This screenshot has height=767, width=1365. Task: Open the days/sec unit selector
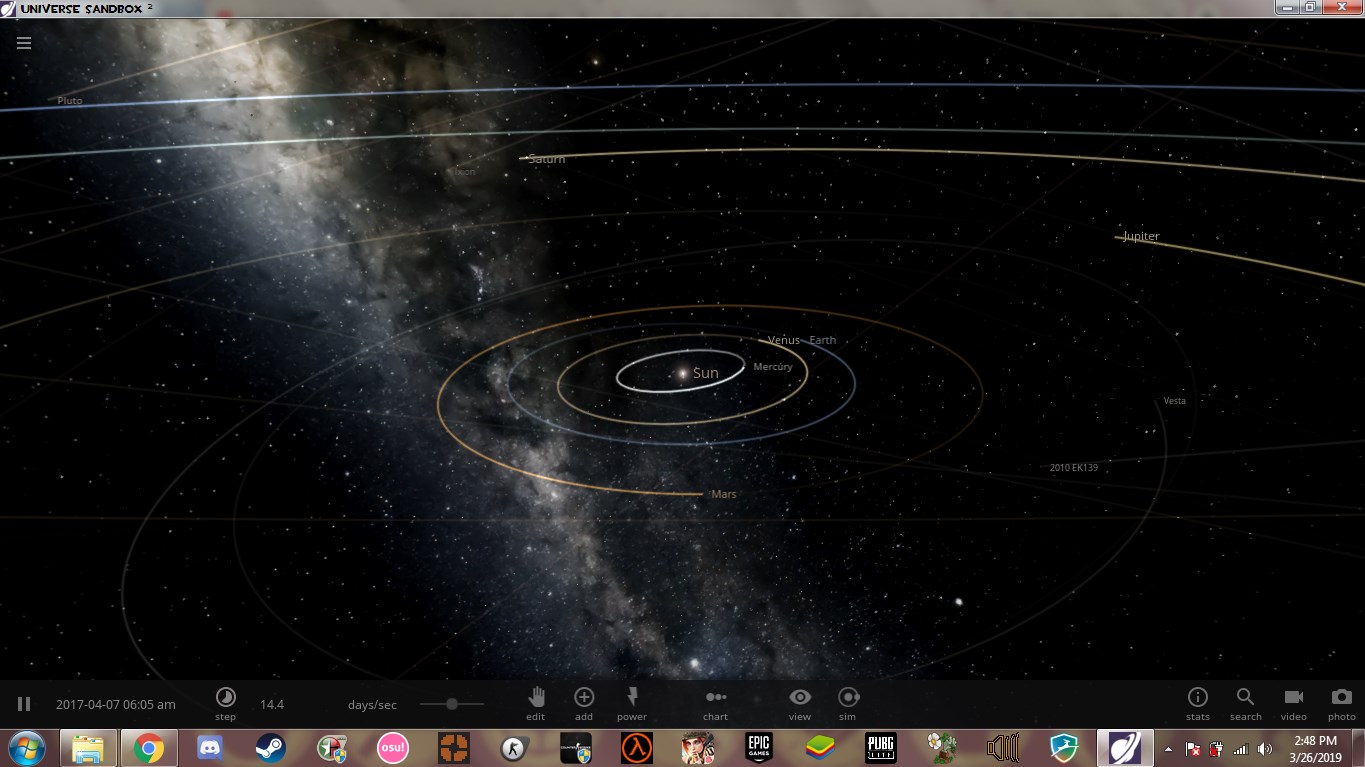[372, 704]
